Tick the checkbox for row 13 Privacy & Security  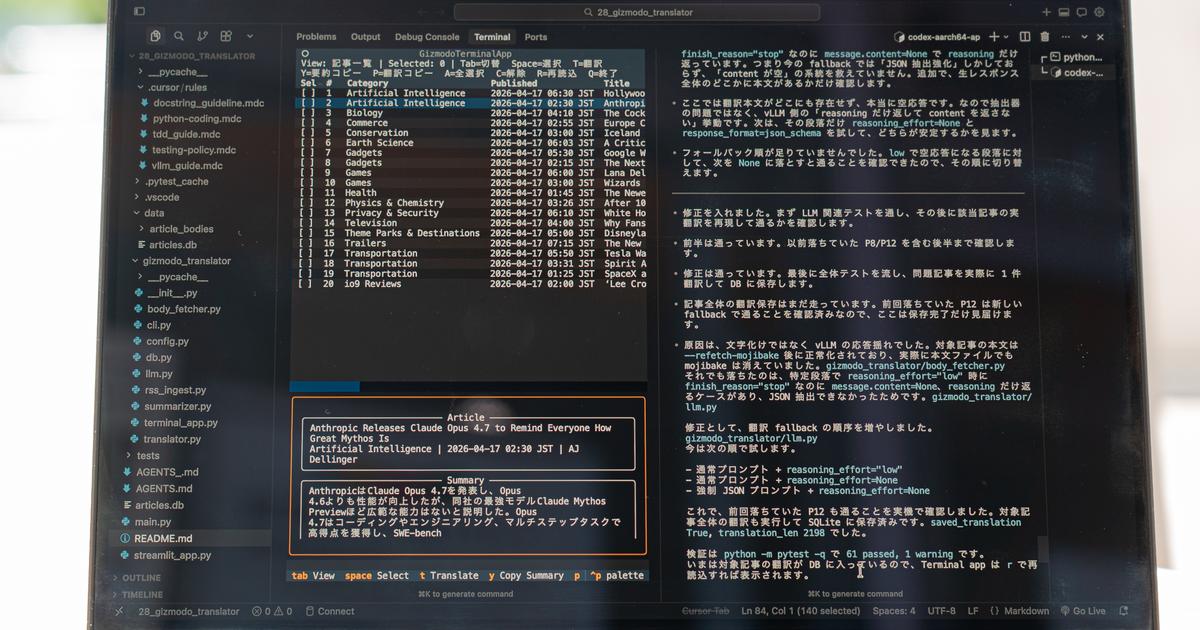(x=308, y=213)
